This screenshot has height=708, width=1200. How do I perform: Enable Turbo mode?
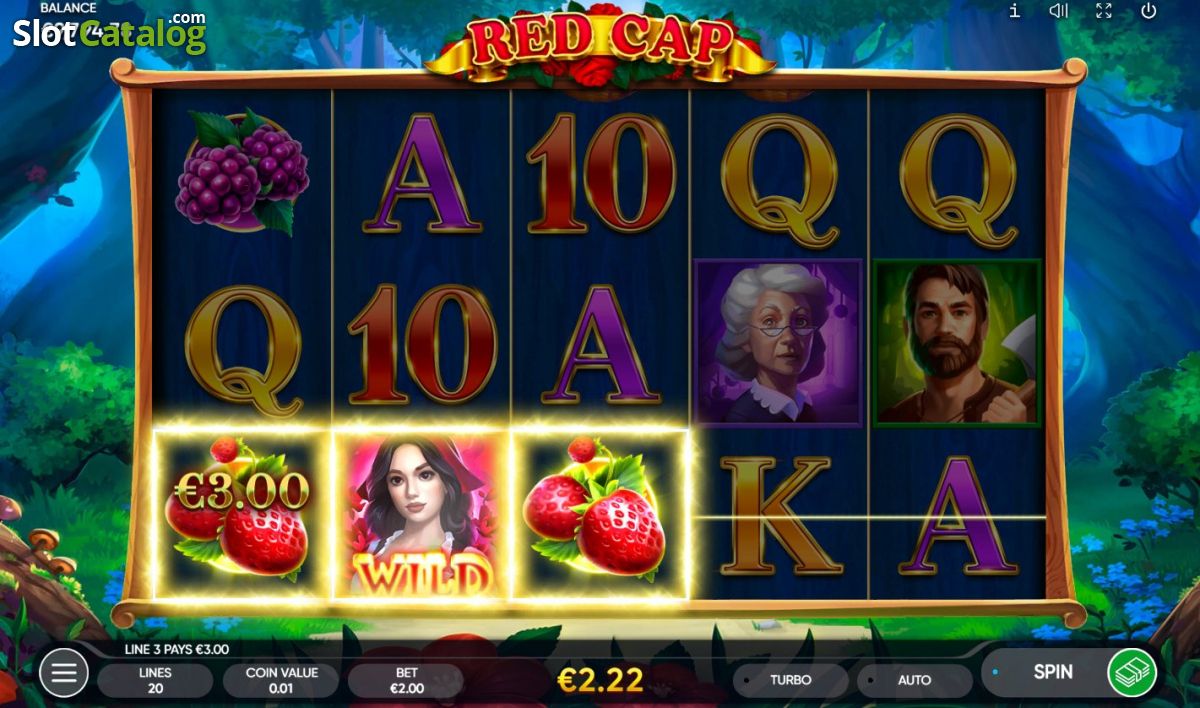coord(790,680)
